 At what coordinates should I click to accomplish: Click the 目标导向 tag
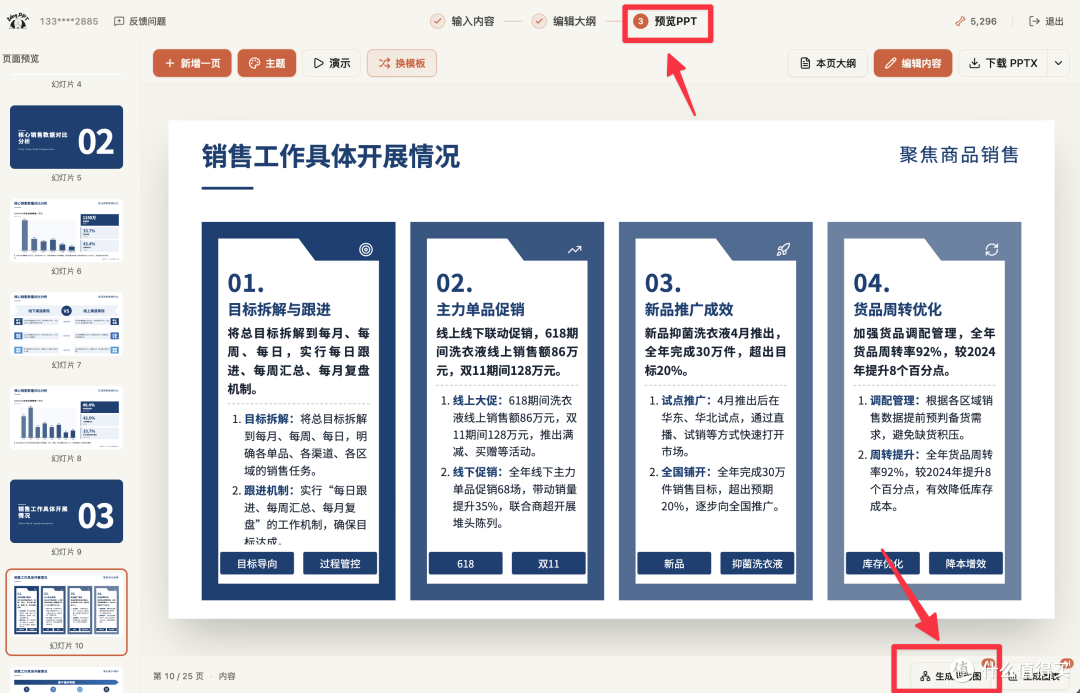point(257,563)
